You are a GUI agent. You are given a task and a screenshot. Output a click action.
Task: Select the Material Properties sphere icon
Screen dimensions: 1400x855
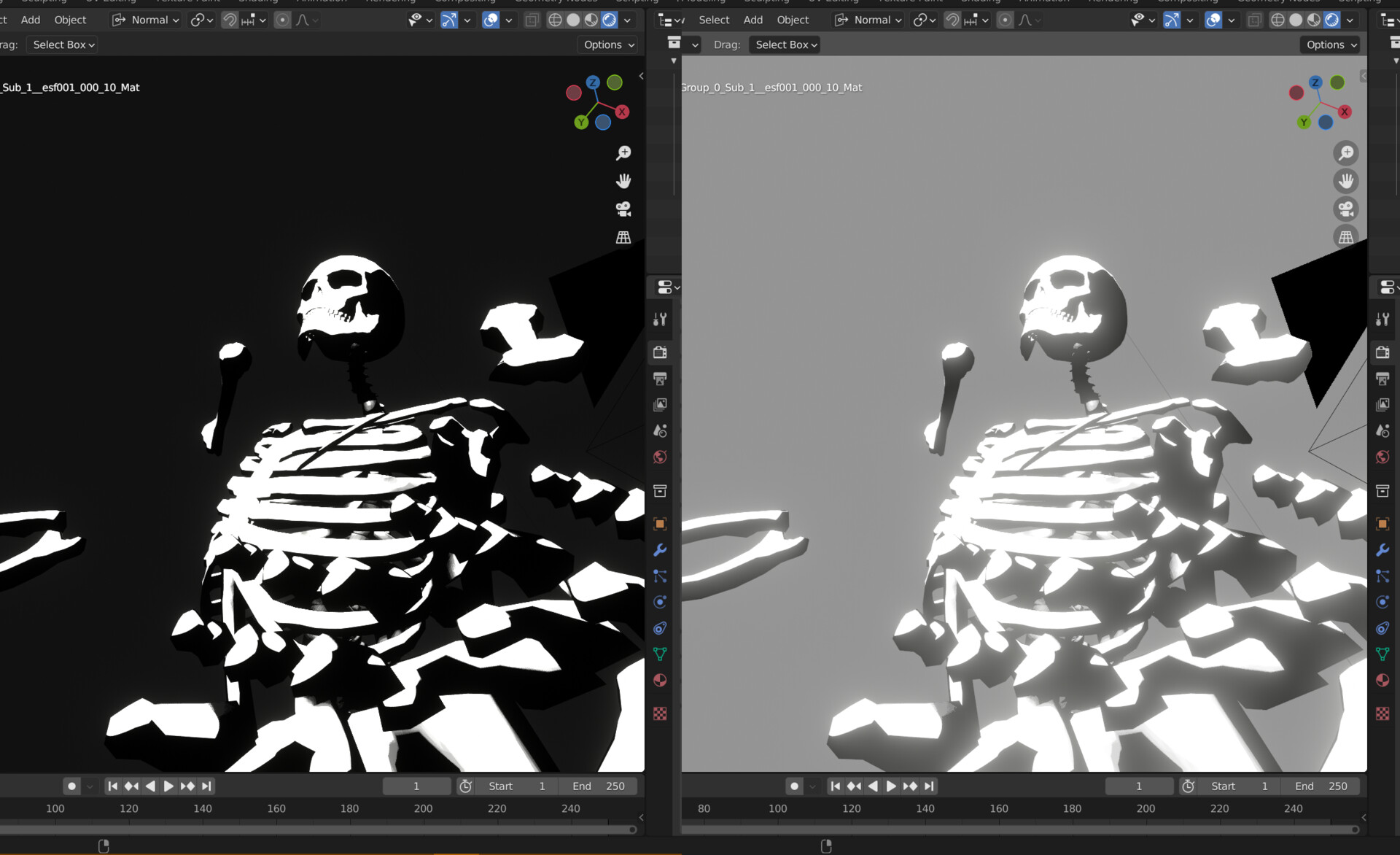point(660,680)
